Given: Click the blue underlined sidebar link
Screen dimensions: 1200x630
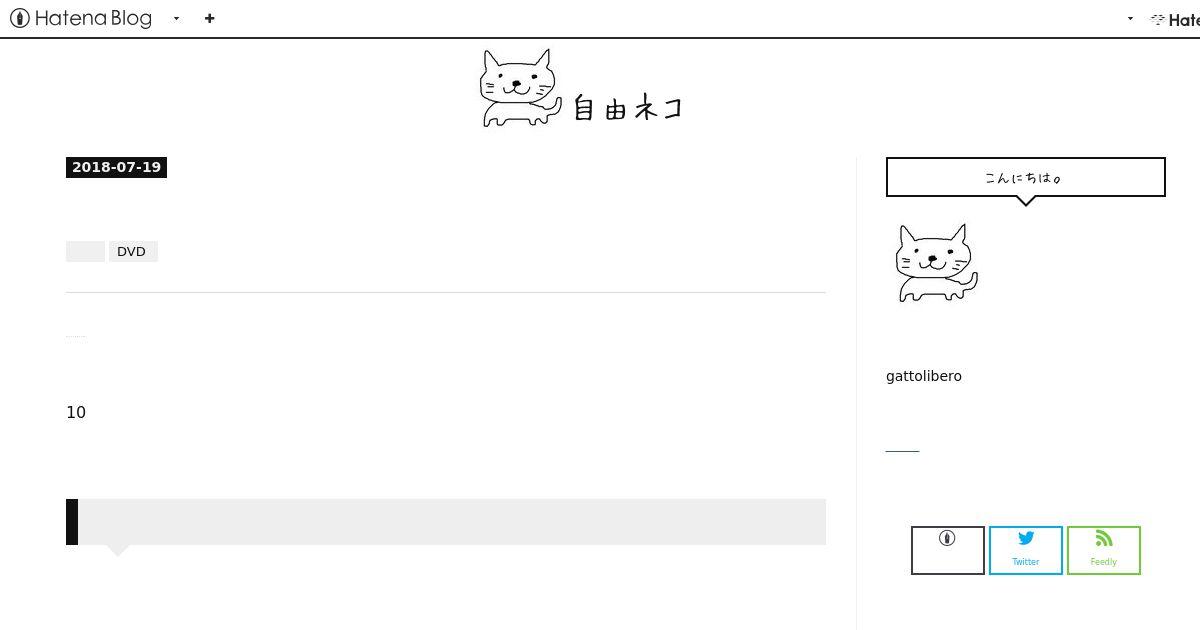Looking at the screenshot, I should [x=902, y=450].
